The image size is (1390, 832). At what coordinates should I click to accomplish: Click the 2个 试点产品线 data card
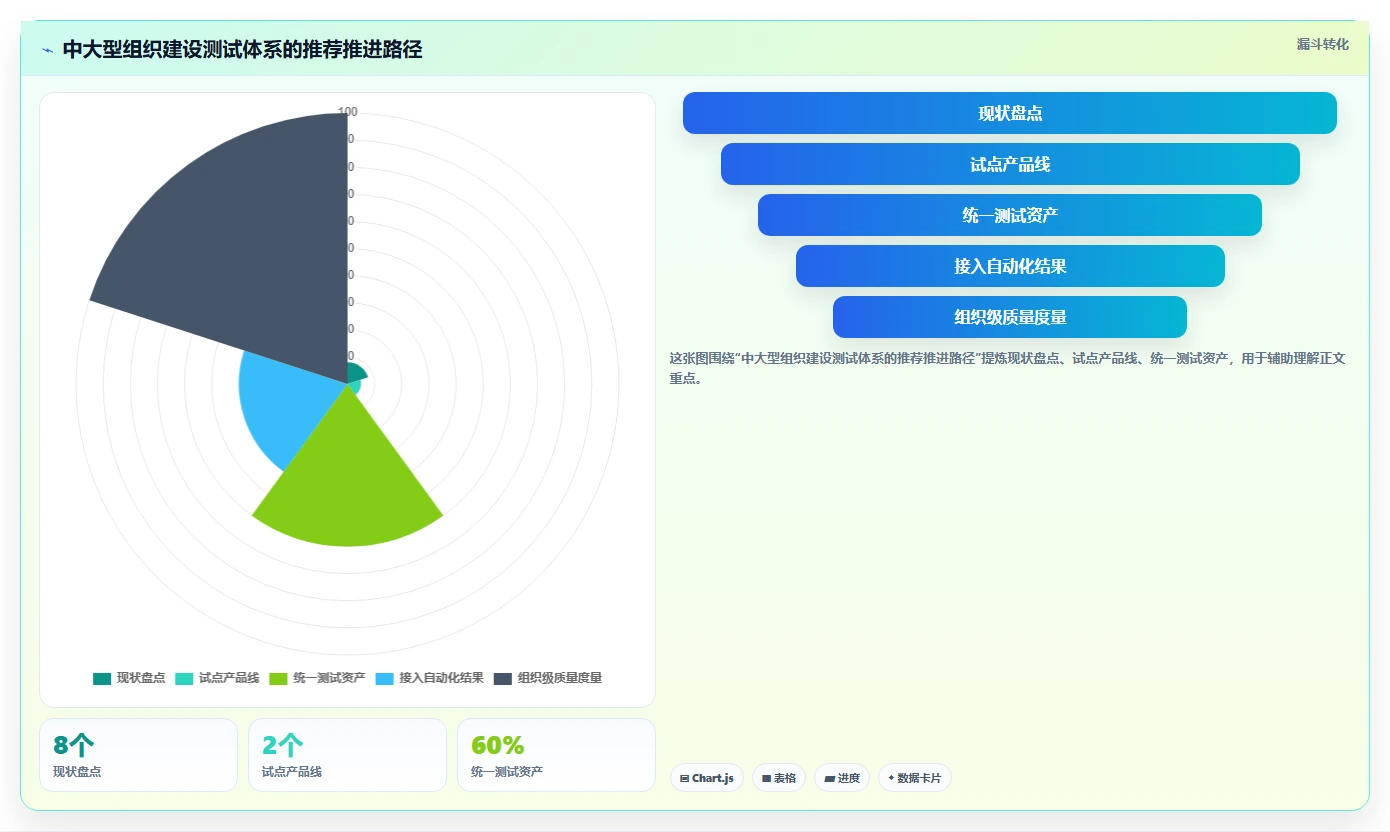[347, 755]
